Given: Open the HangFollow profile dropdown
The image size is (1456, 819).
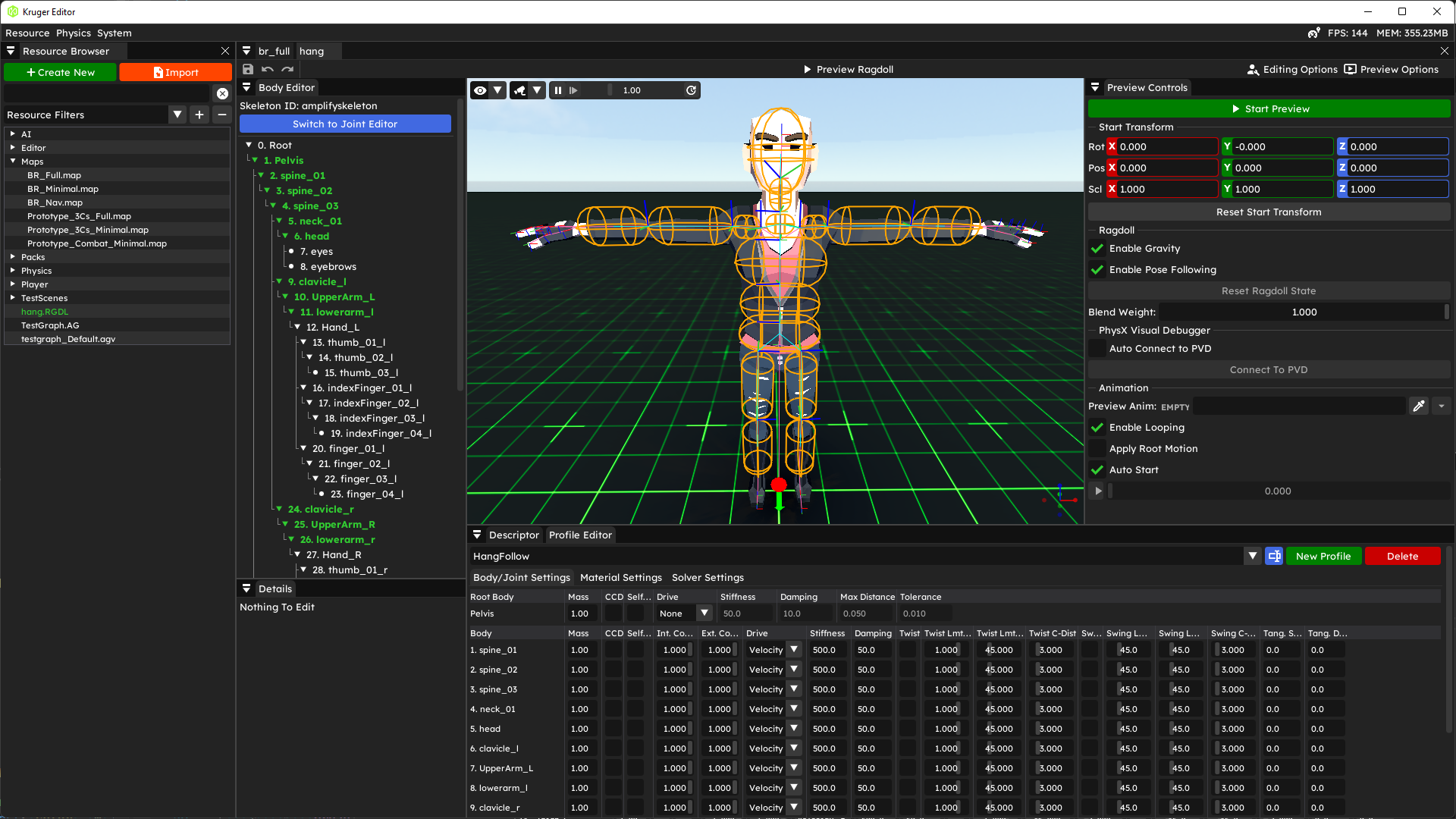Looking at the screenshot, I should pos(1252,556).
